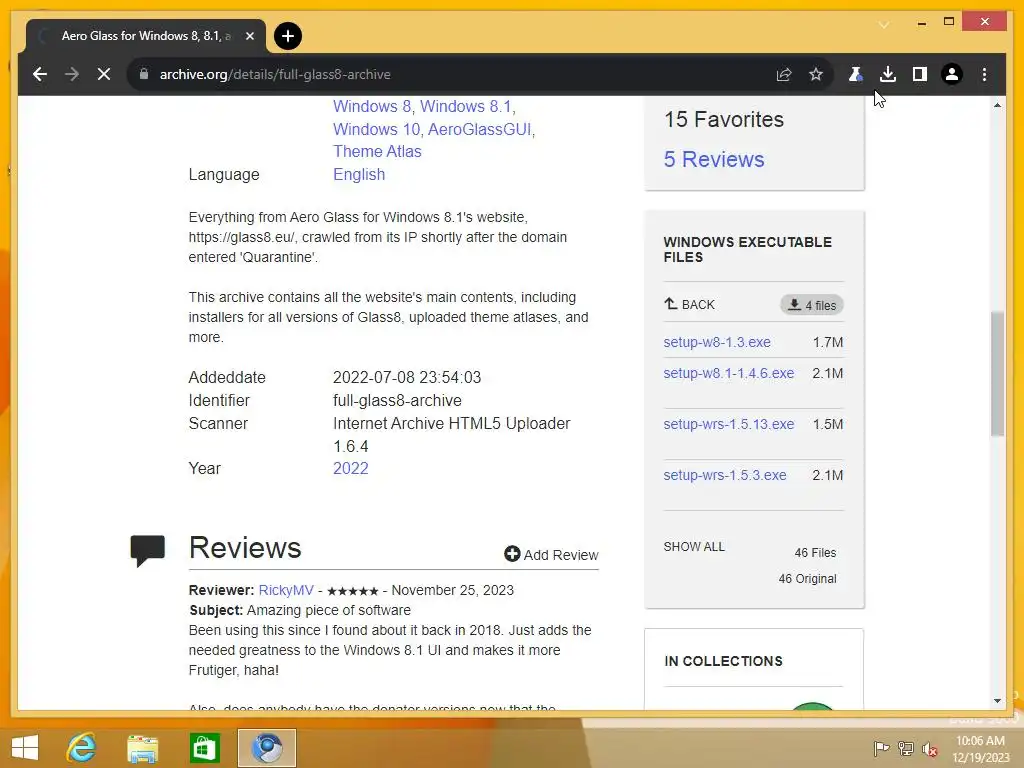Maximize the browser window

pos(949,22)
